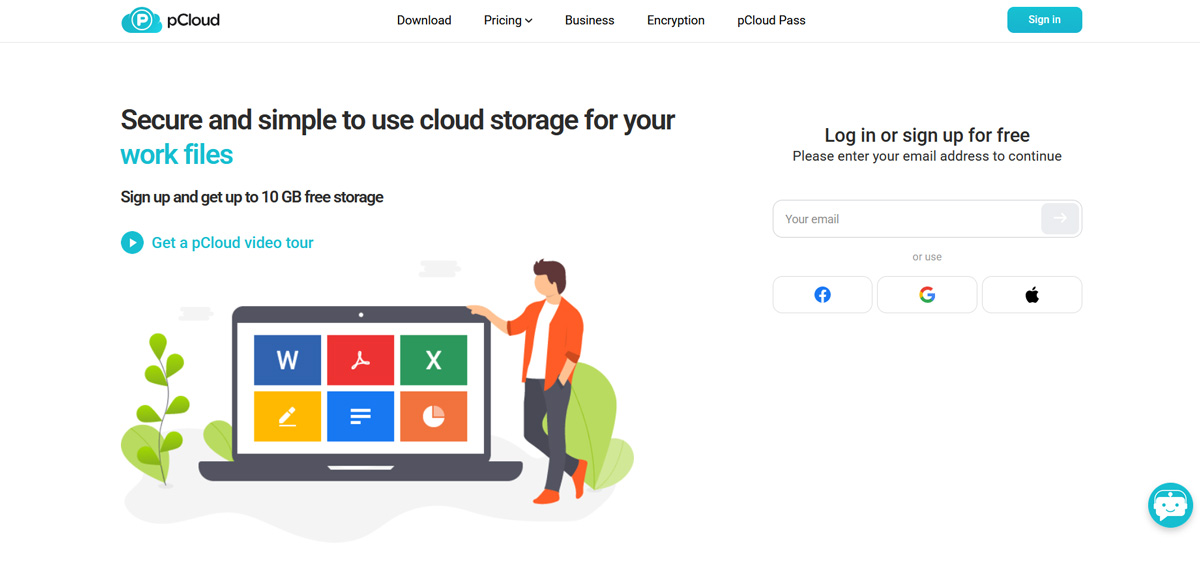Open the Get a pCloud video tour link

[232, 242]
